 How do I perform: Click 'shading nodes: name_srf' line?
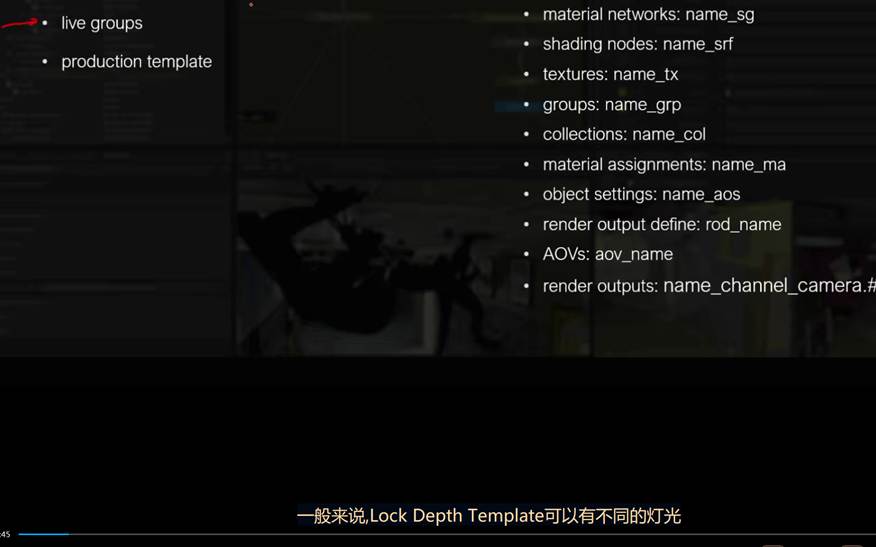(x=637, y=44)
